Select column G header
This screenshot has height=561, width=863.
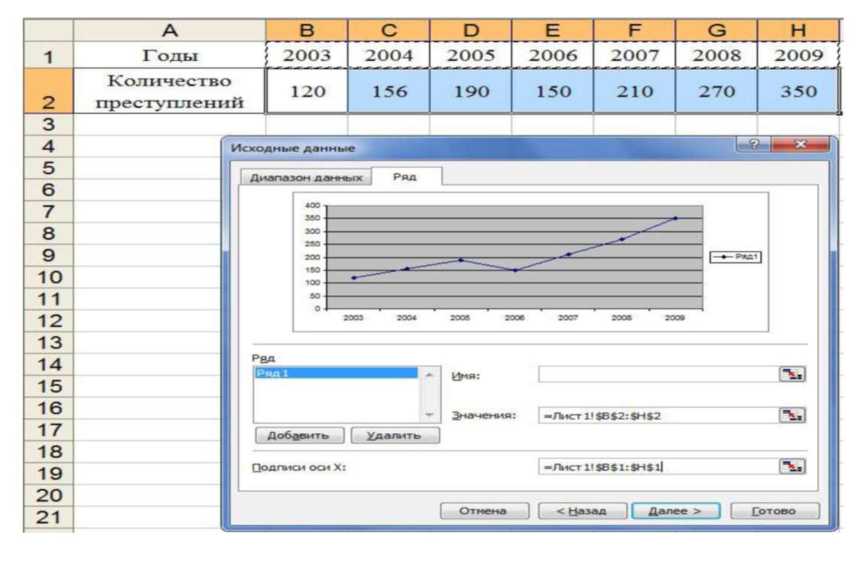717,30
